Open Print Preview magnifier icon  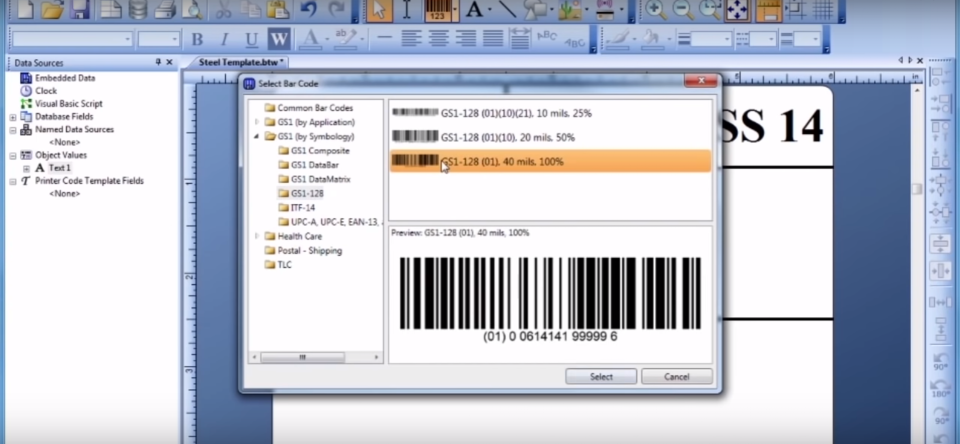click(x=192, y=9)
